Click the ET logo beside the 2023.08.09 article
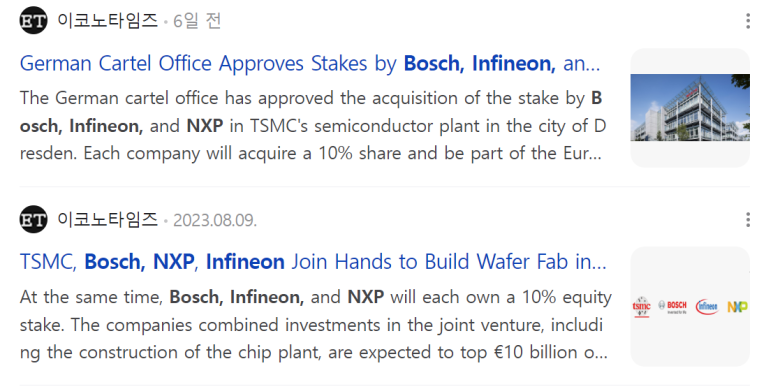The image size is (773, 389). tap(34, 219)
